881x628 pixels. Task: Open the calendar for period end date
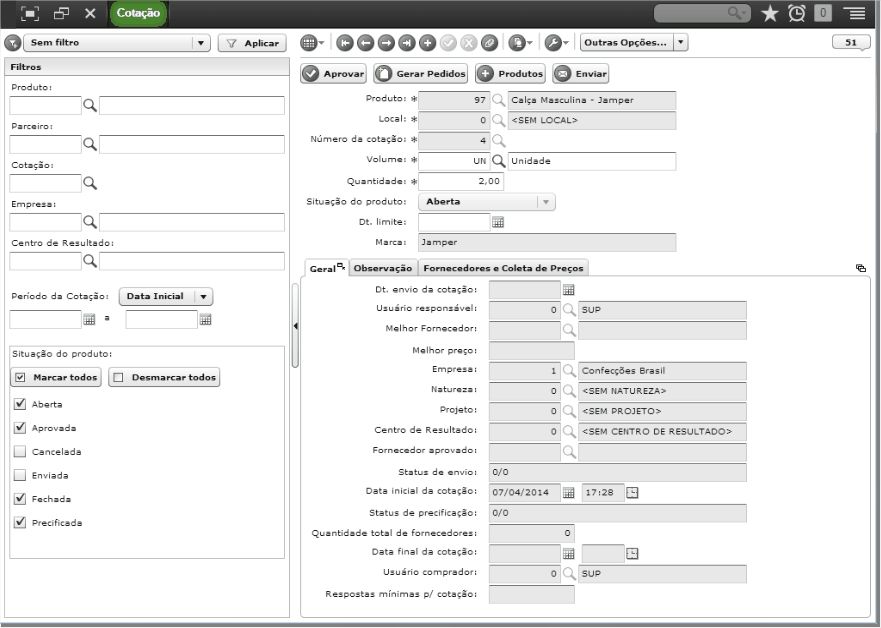[x=206, y=320]
